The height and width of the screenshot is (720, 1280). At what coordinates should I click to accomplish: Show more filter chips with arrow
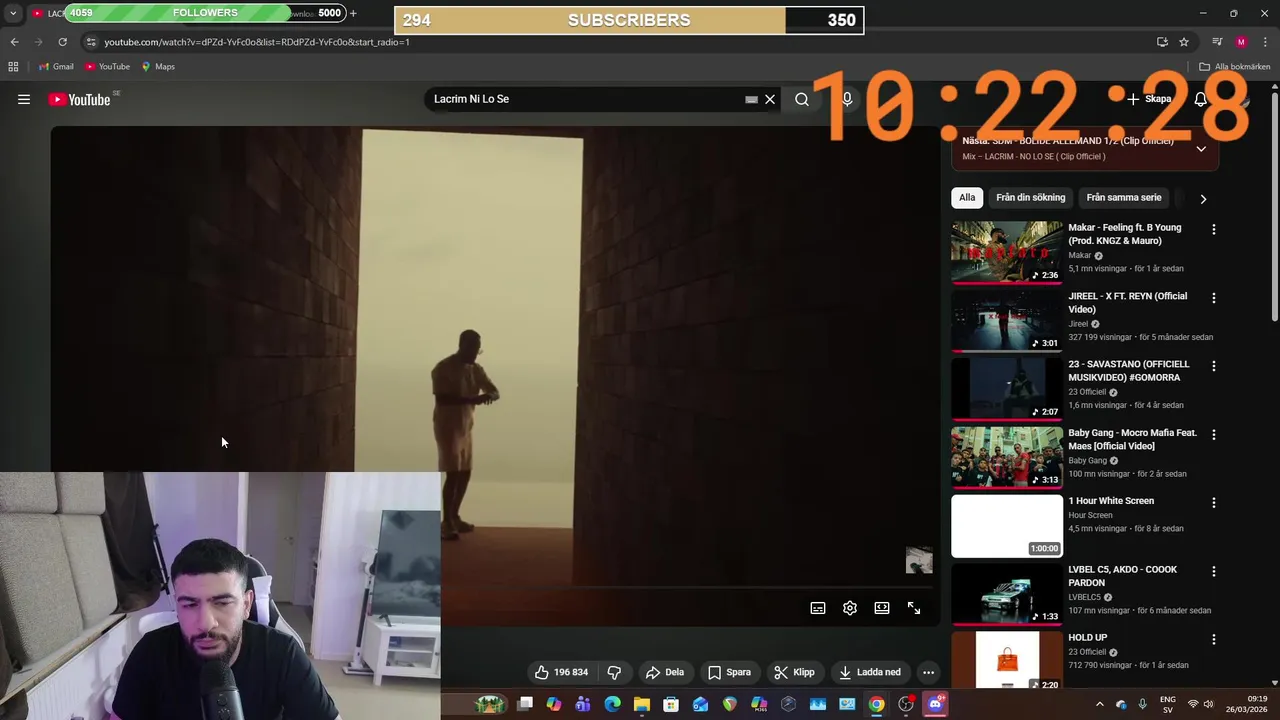click(1203, 199)
